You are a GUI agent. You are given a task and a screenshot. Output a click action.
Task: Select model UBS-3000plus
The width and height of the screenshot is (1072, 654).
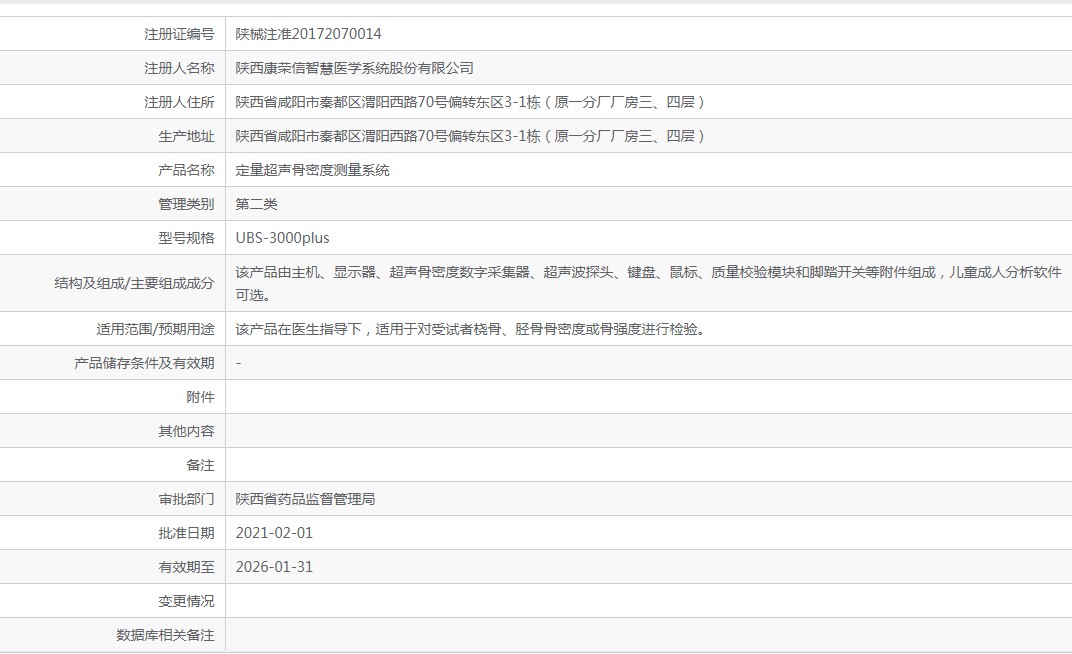point(282,238)
